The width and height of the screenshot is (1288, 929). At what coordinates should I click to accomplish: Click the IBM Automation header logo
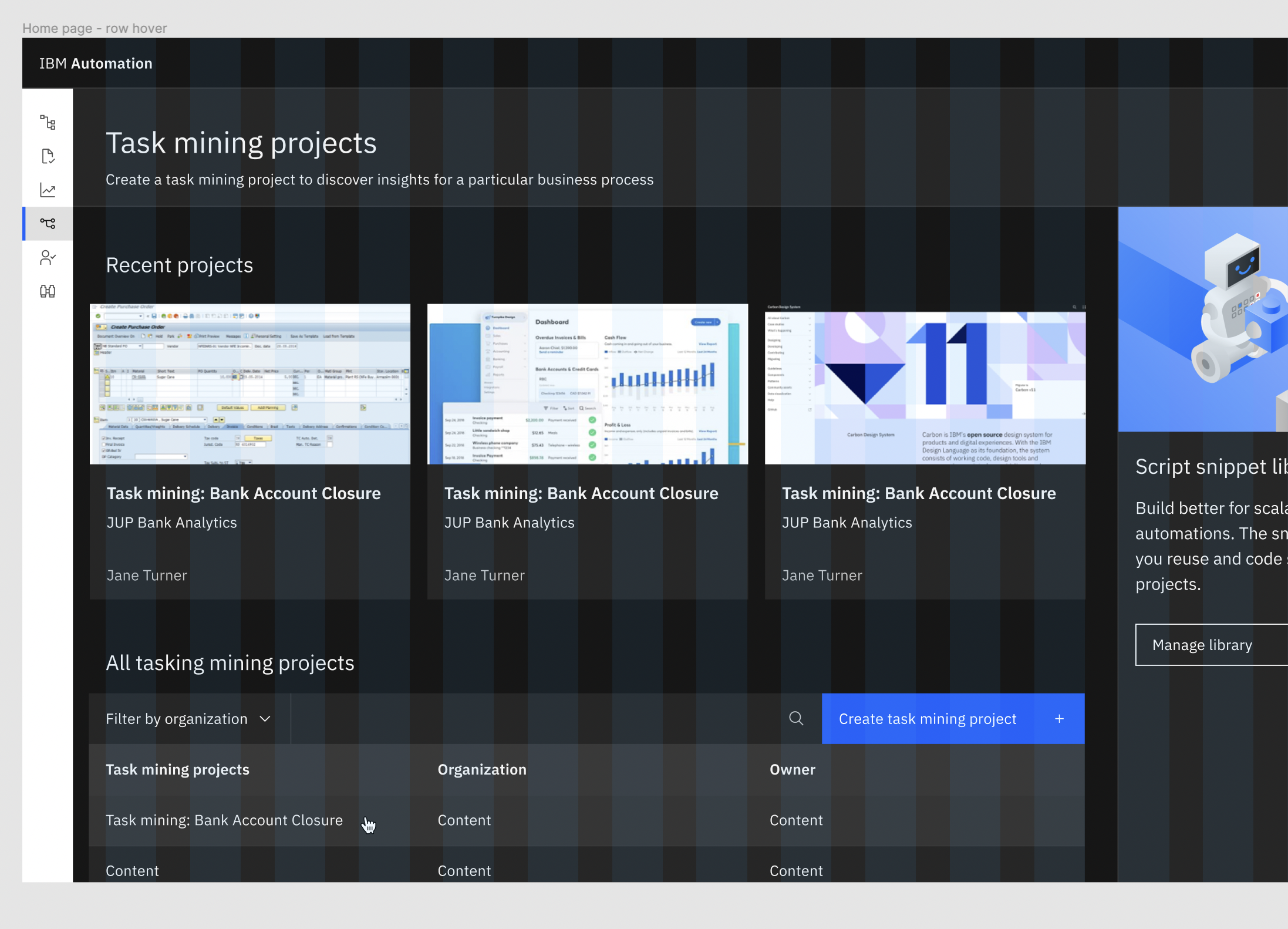pos(96,63)
